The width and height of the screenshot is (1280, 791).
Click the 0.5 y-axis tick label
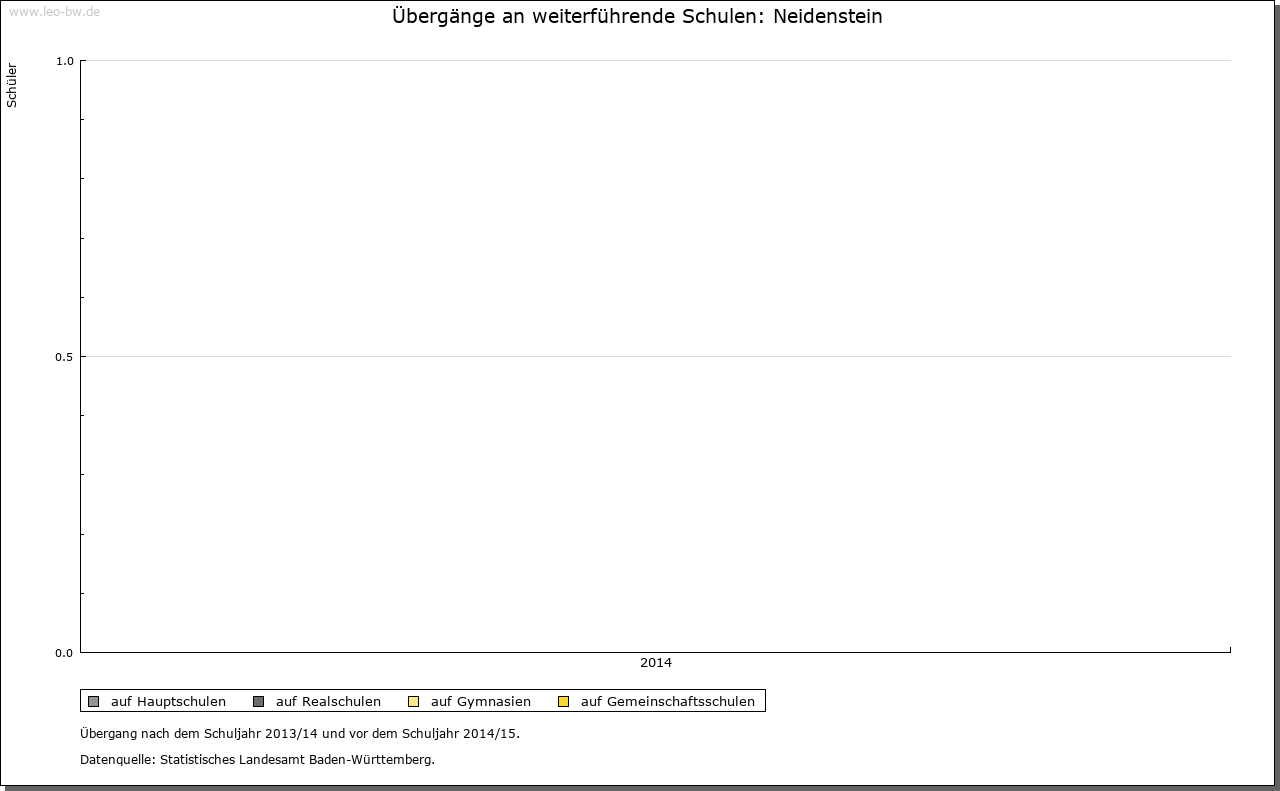coord(64,357)
